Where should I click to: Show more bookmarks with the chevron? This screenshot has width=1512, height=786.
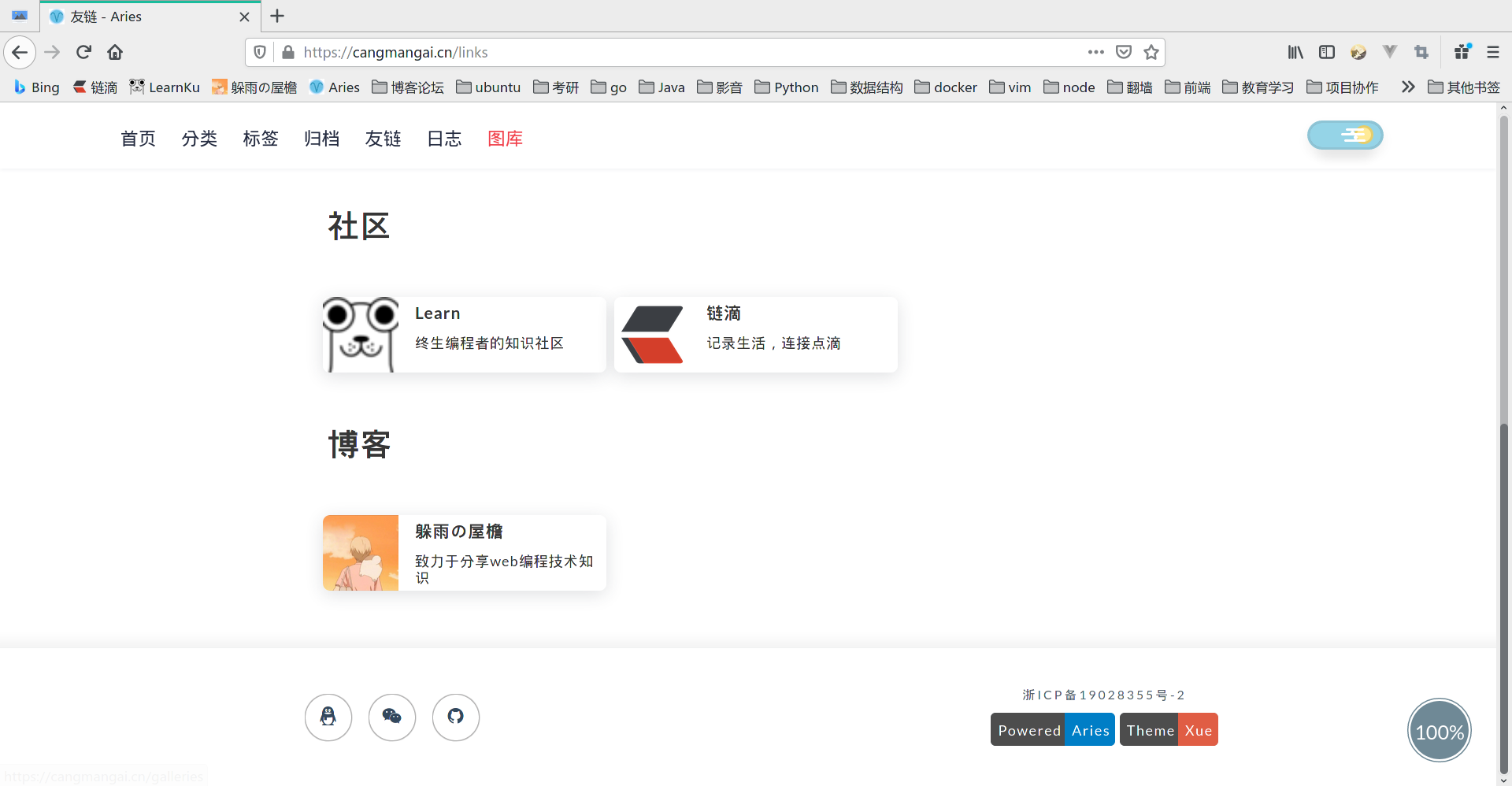pos(1408,87)
